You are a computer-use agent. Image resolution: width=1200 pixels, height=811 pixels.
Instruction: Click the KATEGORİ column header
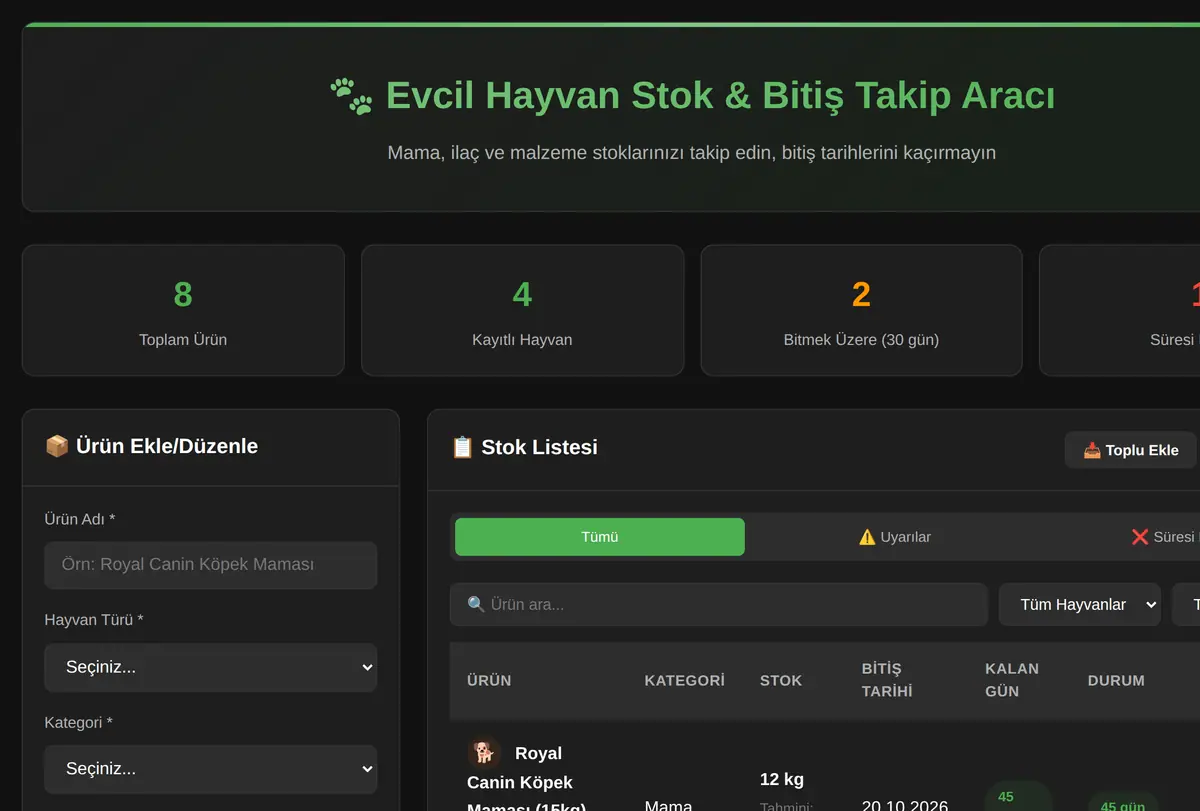684,680
